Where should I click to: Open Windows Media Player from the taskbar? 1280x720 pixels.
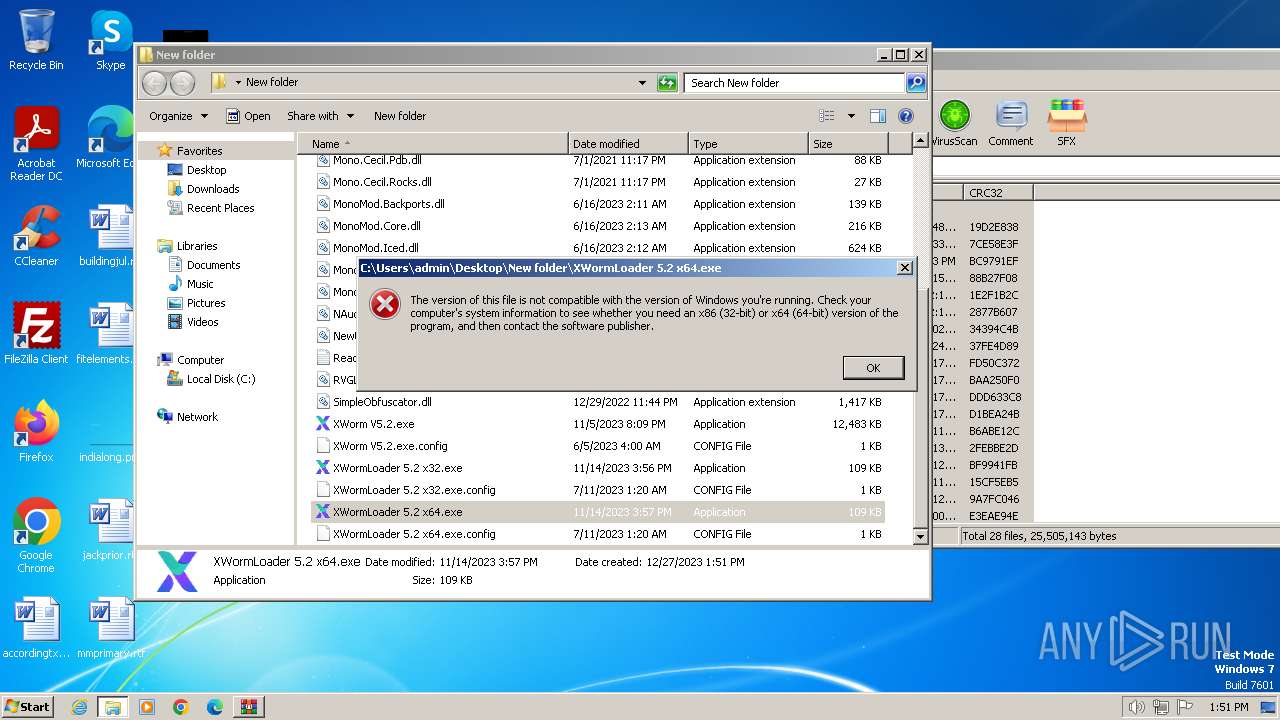(x=147, y=707)
